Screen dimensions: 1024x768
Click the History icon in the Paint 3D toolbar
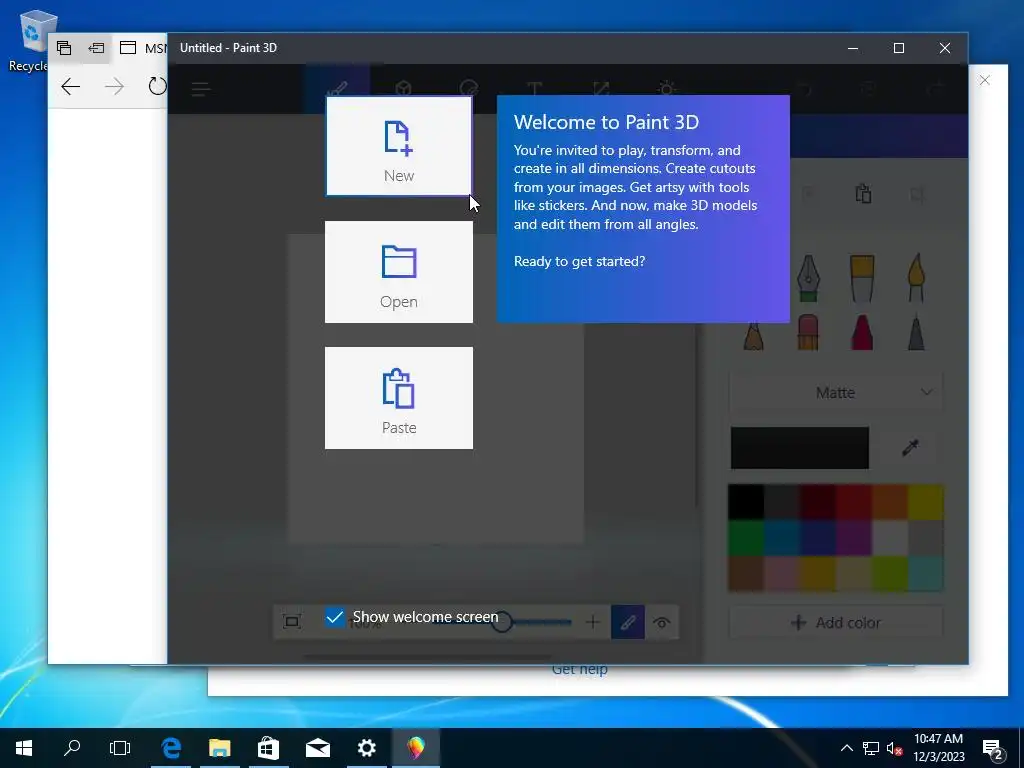click(x=869, y=89)
